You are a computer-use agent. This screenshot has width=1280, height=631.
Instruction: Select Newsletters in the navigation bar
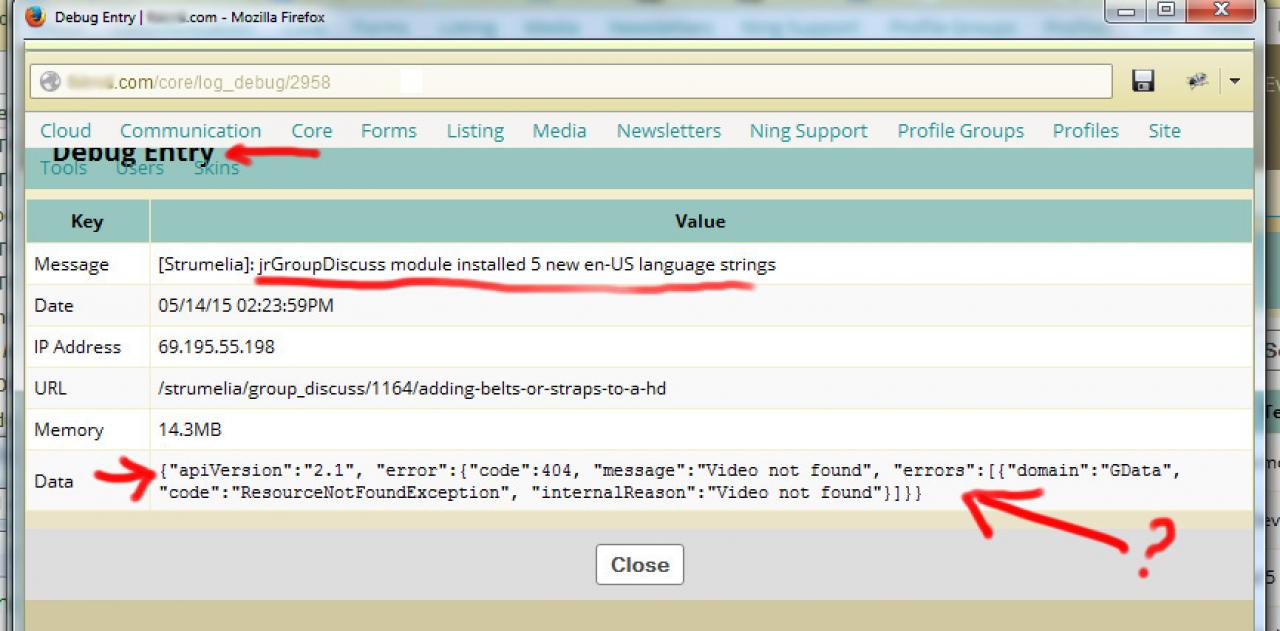pos(668,131)
